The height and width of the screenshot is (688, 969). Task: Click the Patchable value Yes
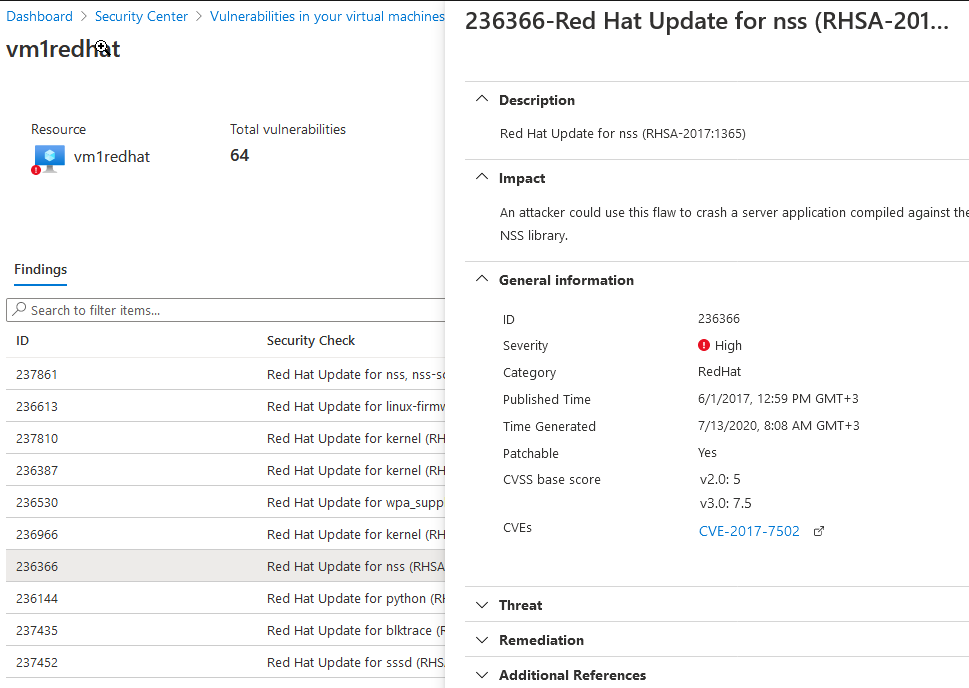point(708,452)
